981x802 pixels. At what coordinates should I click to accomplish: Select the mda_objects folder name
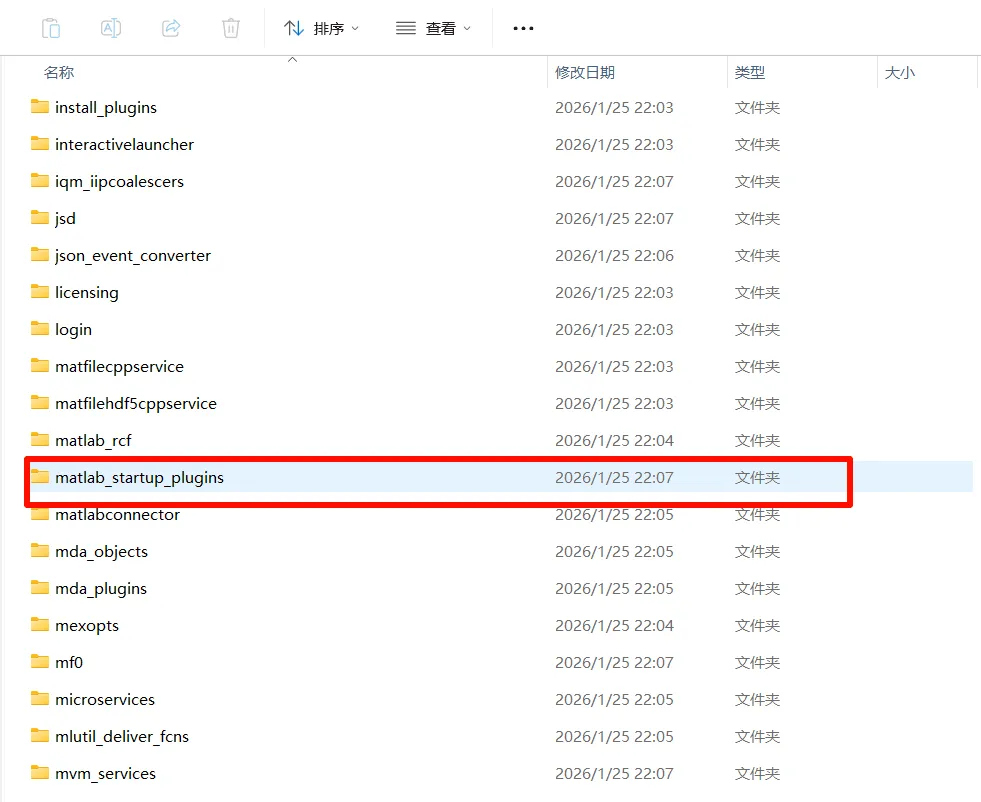[101, 552]
